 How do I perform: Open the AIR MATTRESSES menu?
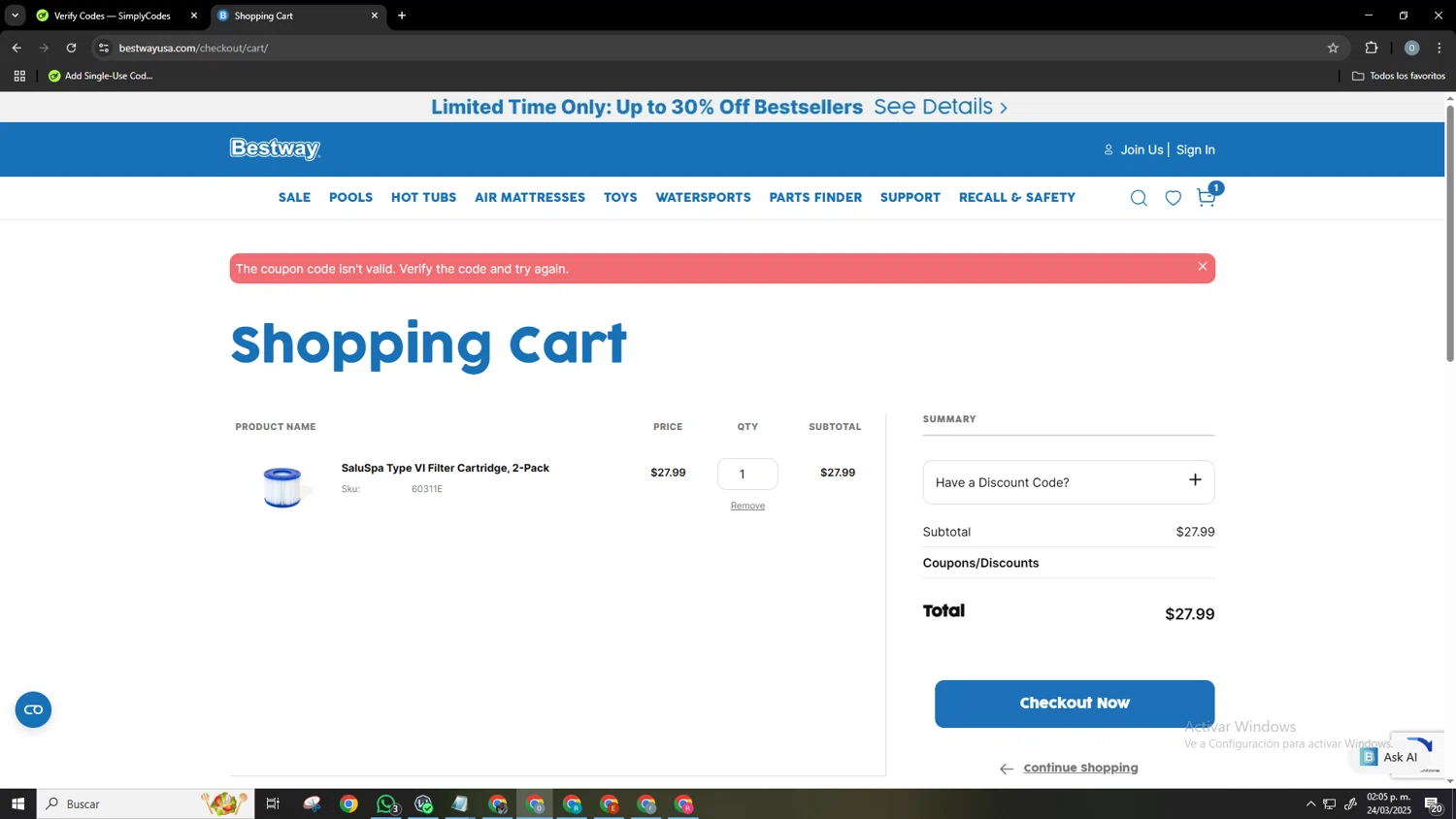530,197
